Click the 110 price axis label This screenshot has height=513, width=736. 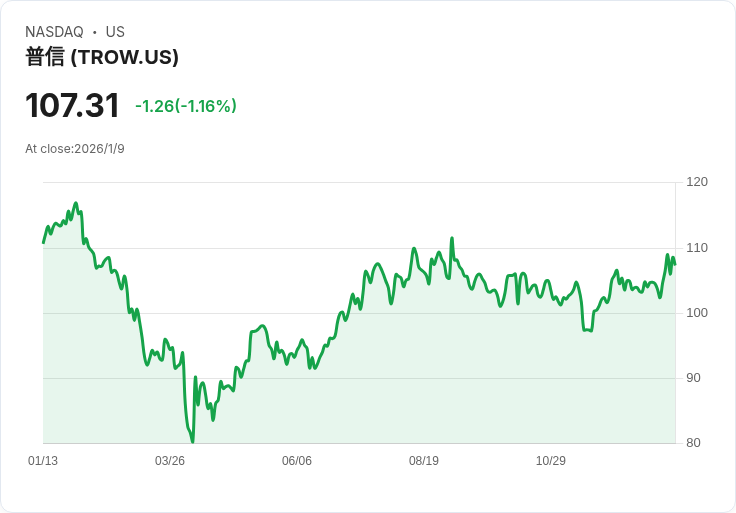tap(697, 248)
